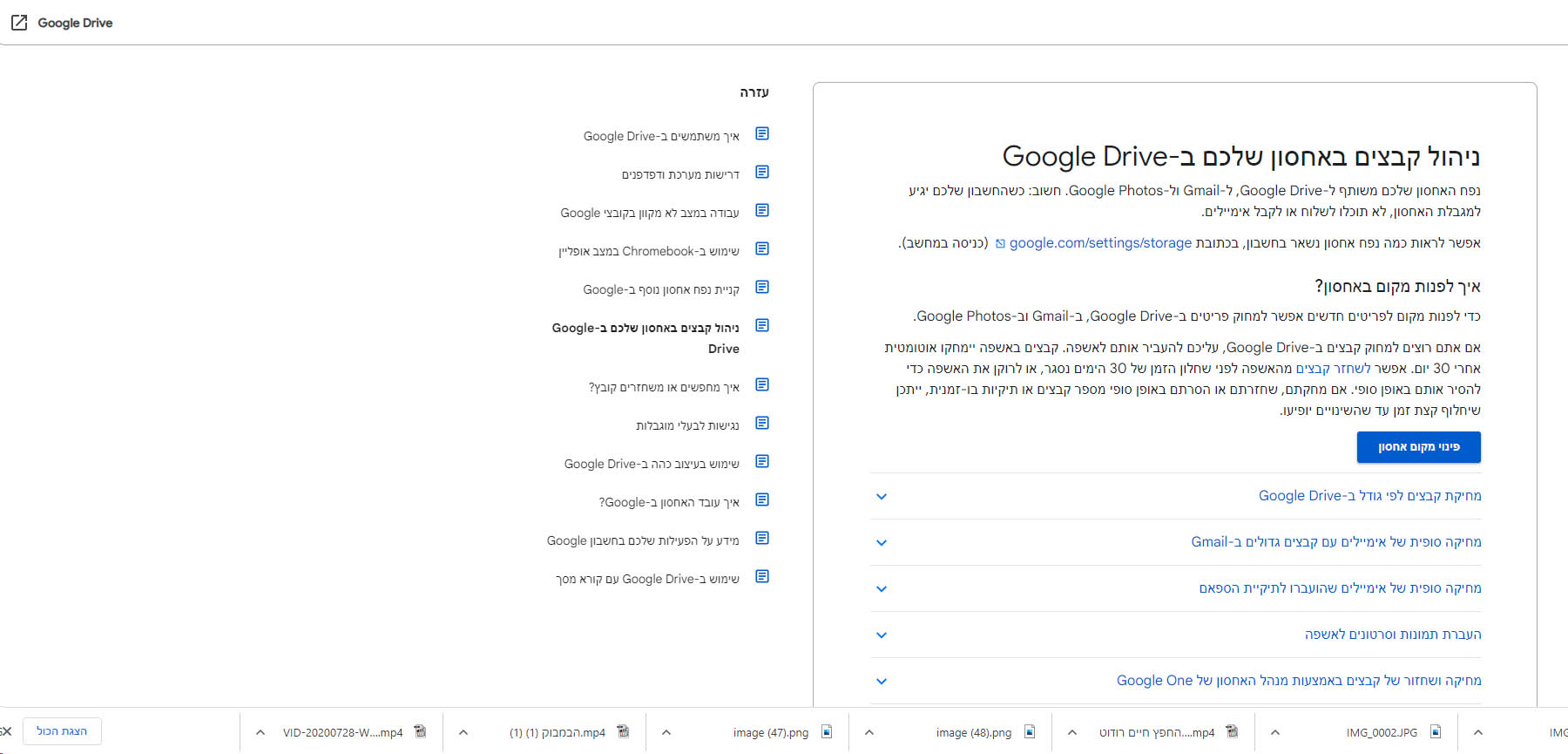The width and height of the screenshot is (1568, 754).
Task: Open the options arrow for image (47).png
Action: point(666,732)
